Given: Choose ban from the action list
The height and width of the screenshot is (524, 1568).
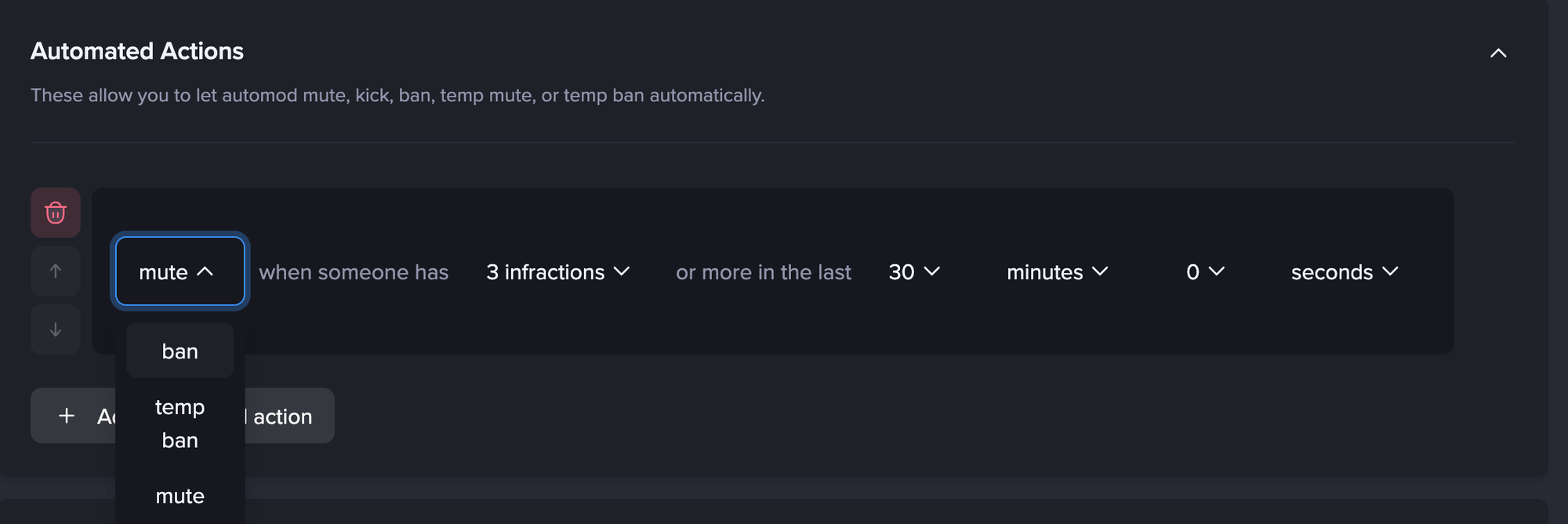Looking at the screenshot, I should point(180,351).
